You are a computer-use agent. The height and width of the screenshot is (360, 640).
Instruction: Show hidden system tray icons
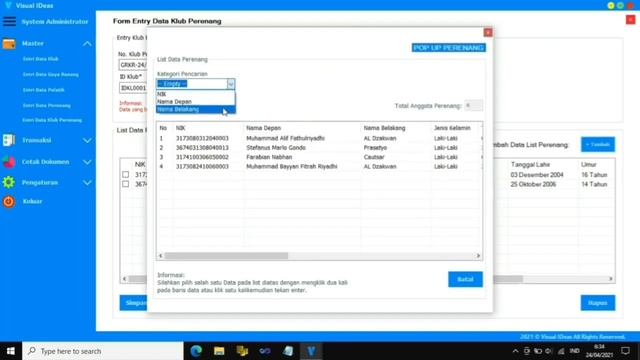[516, 351]
